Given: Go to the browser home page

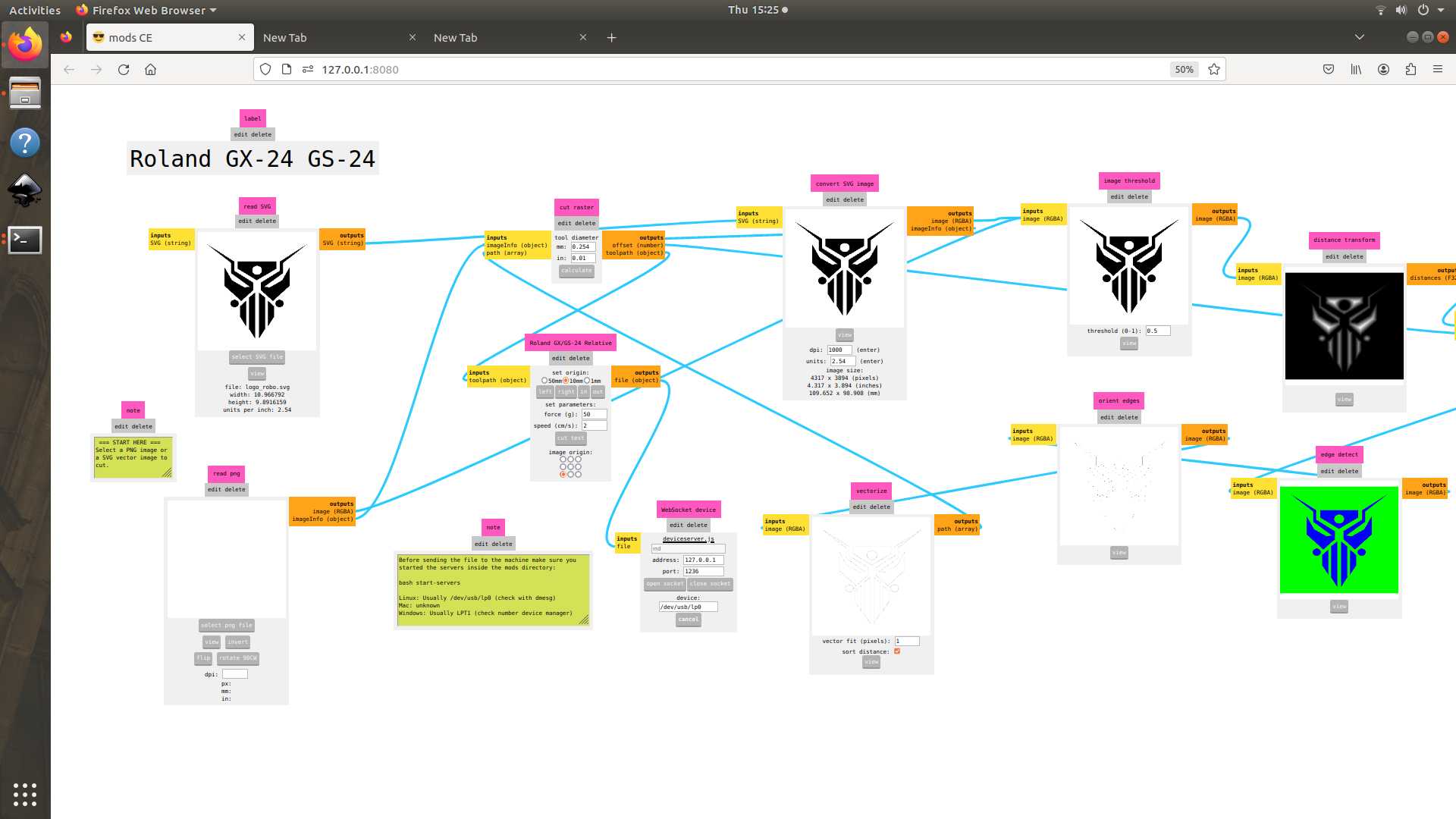Looking at the screenshot, I should click(x=151, y=69).
